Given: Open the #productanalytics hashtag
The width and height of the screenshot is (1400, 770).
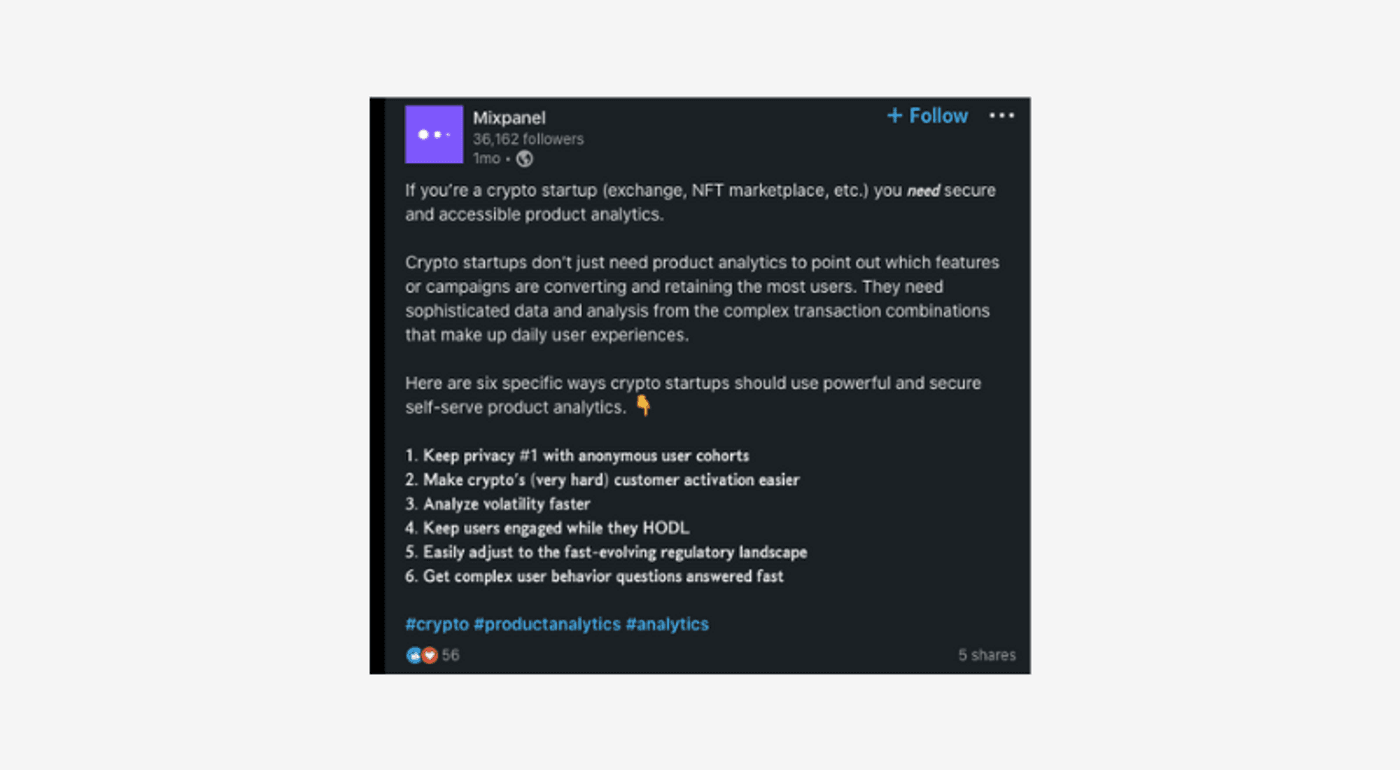Looking at the screenshot, I should click(547, 624).
